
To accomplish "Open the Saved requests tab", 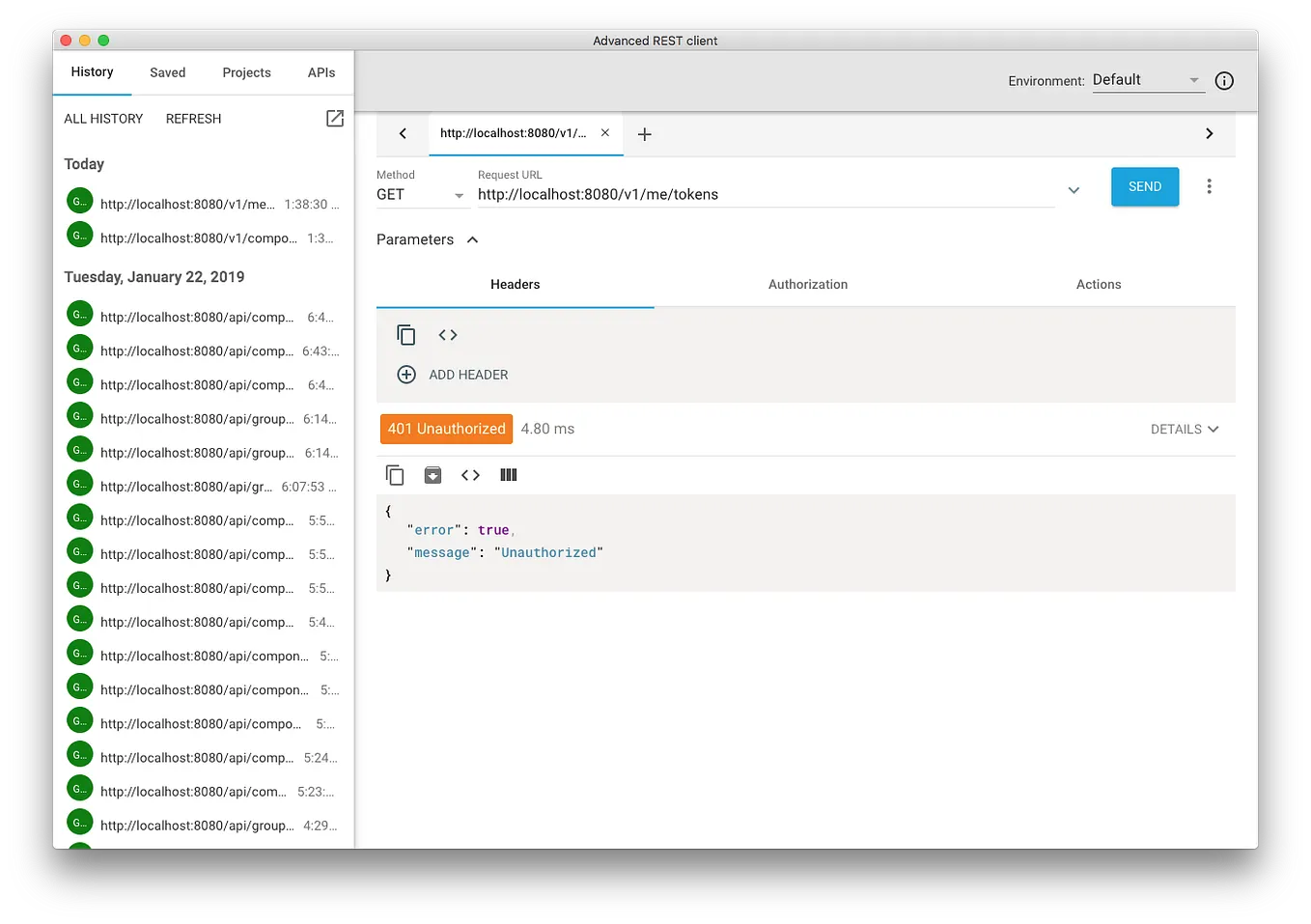I will [167, 71].
